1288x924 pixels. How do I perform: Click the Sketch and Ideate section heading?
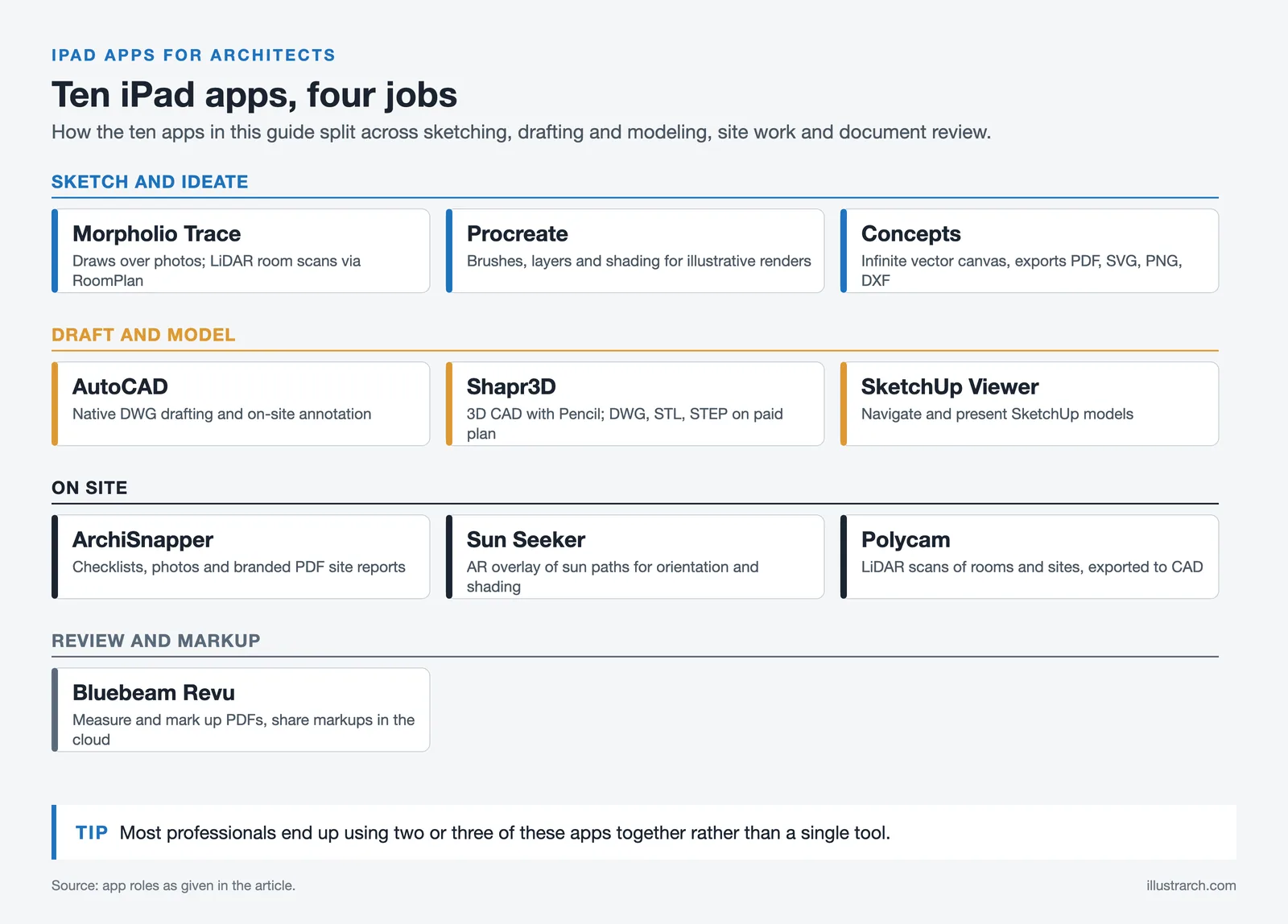(150, 182)
